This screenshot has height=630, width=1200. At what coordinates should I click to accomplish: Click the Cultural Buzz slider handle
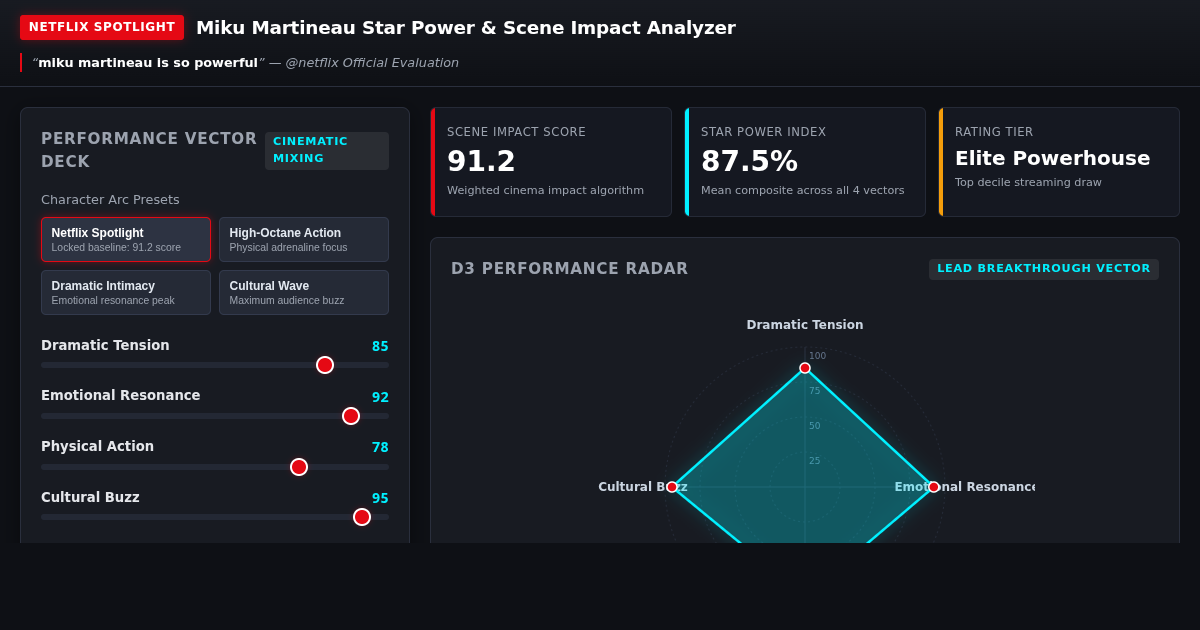362,517
